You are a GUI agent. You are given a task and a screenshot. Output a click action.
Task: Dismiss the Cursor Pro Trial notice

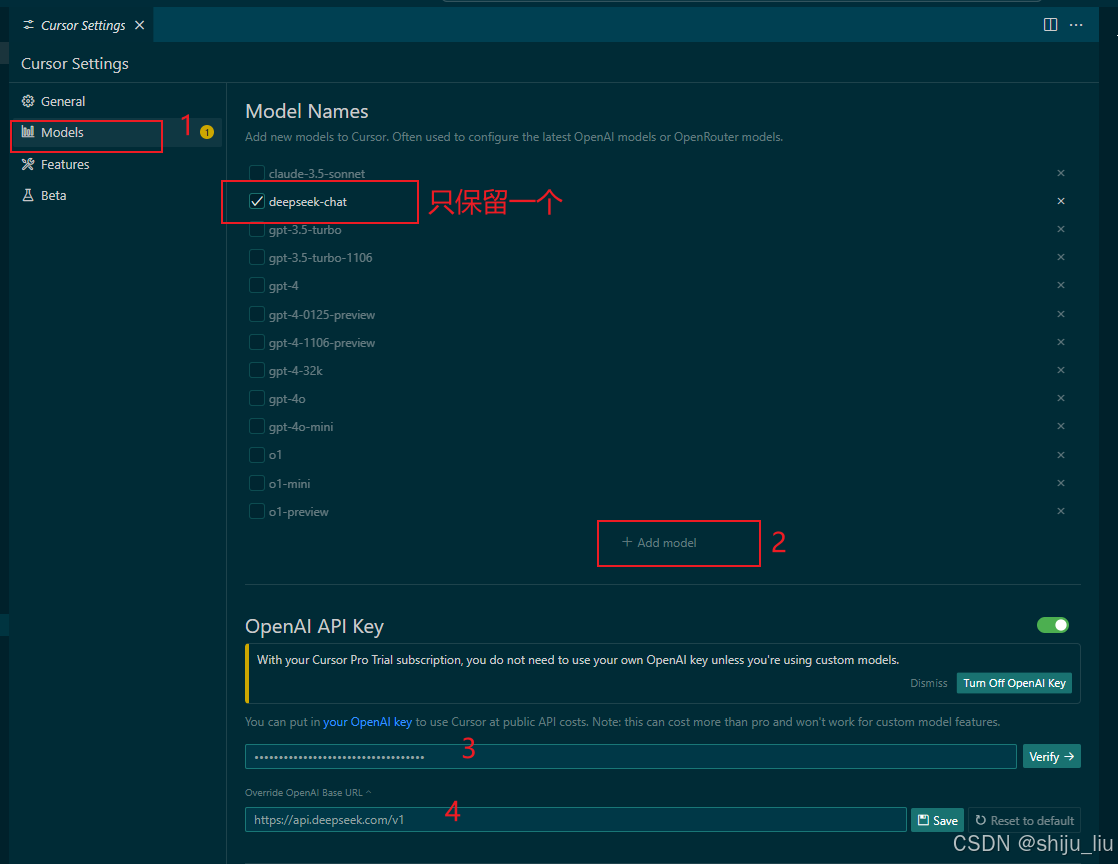[928, 683]
